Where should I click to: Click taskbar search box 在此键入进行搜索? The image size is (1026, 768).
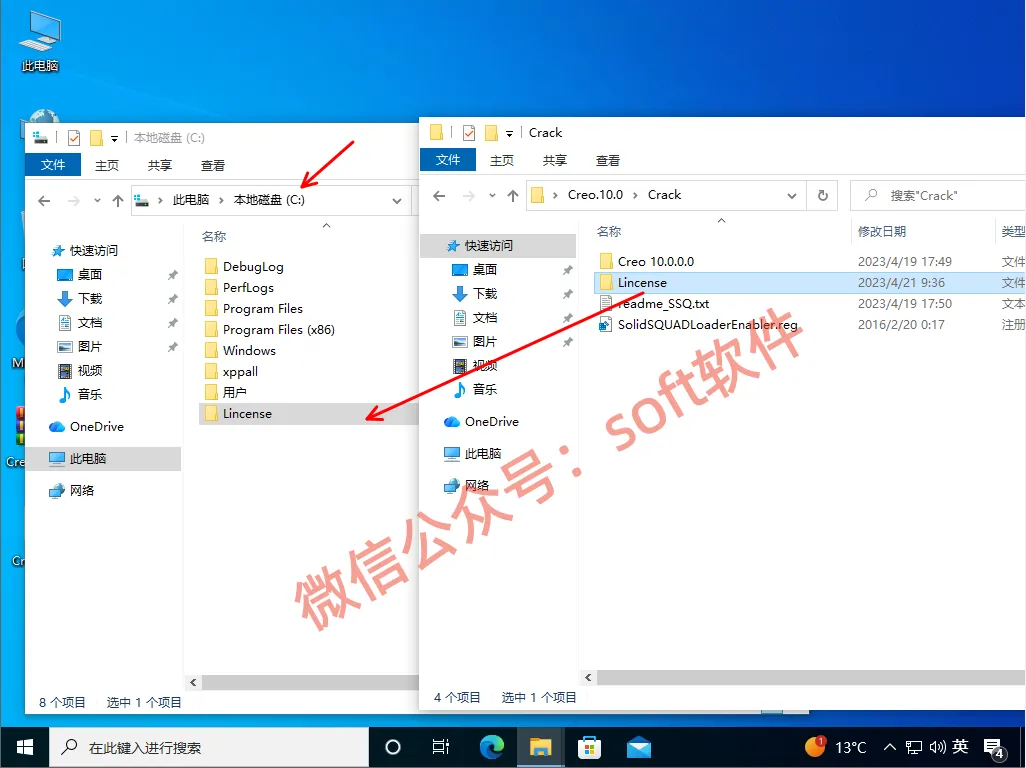click(209, 747)
